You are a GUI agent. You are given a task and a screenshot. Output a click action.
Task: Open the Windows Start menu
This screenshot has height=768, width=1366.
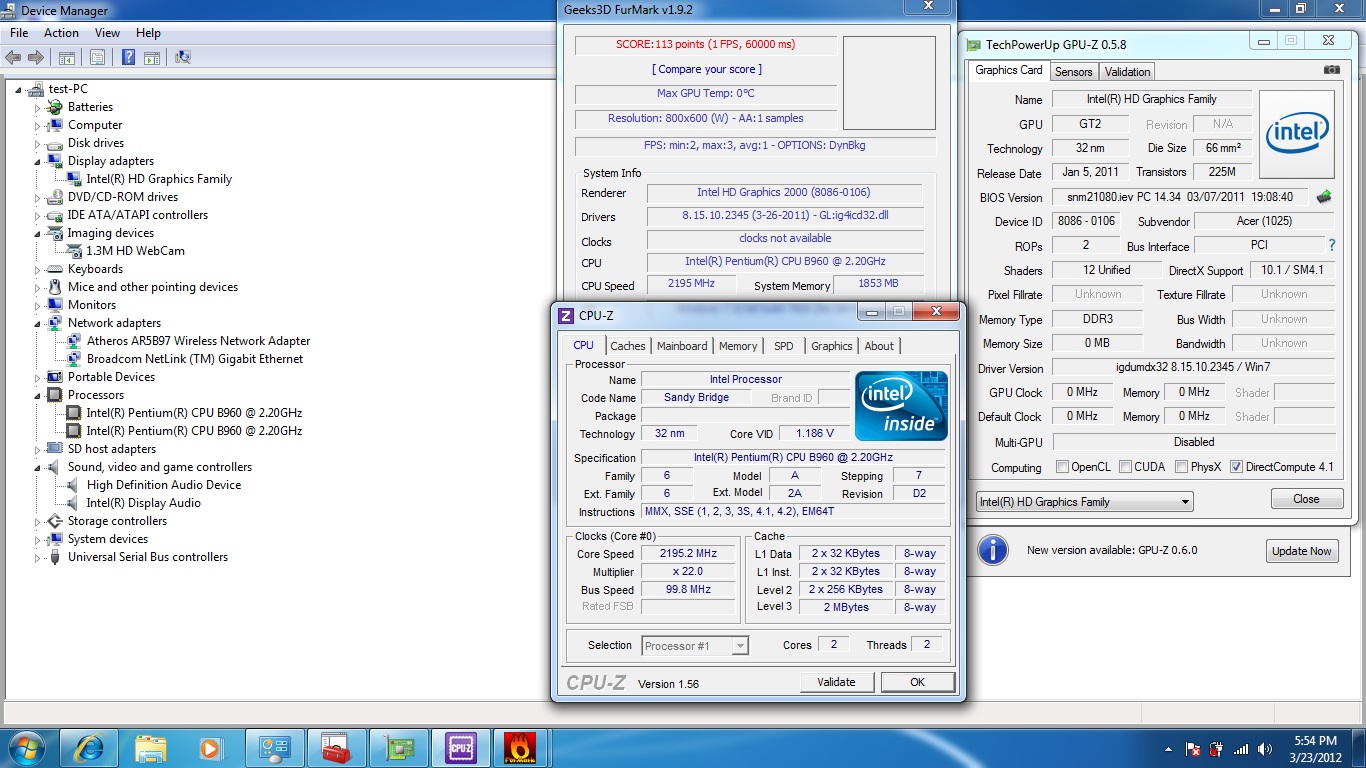(27, 748)
